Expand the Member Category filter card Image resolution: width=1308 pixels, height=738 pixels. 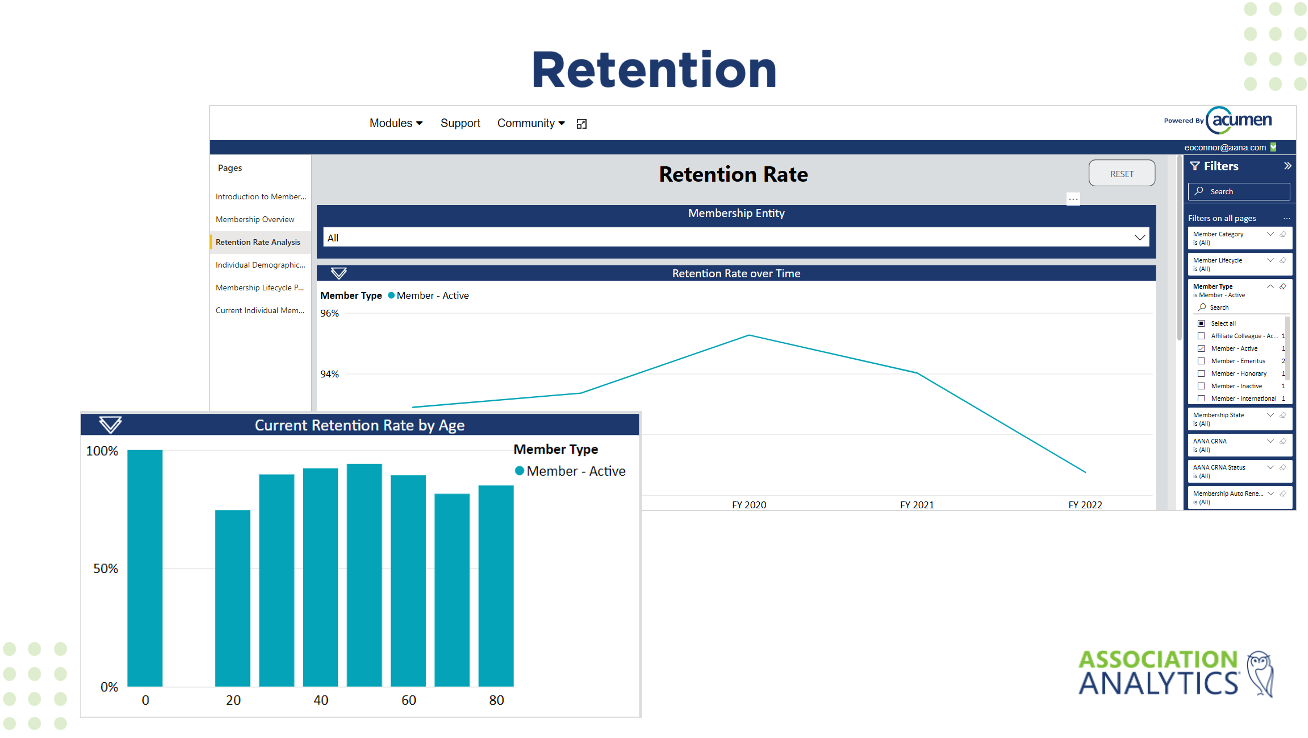[x=1271, y=232]
